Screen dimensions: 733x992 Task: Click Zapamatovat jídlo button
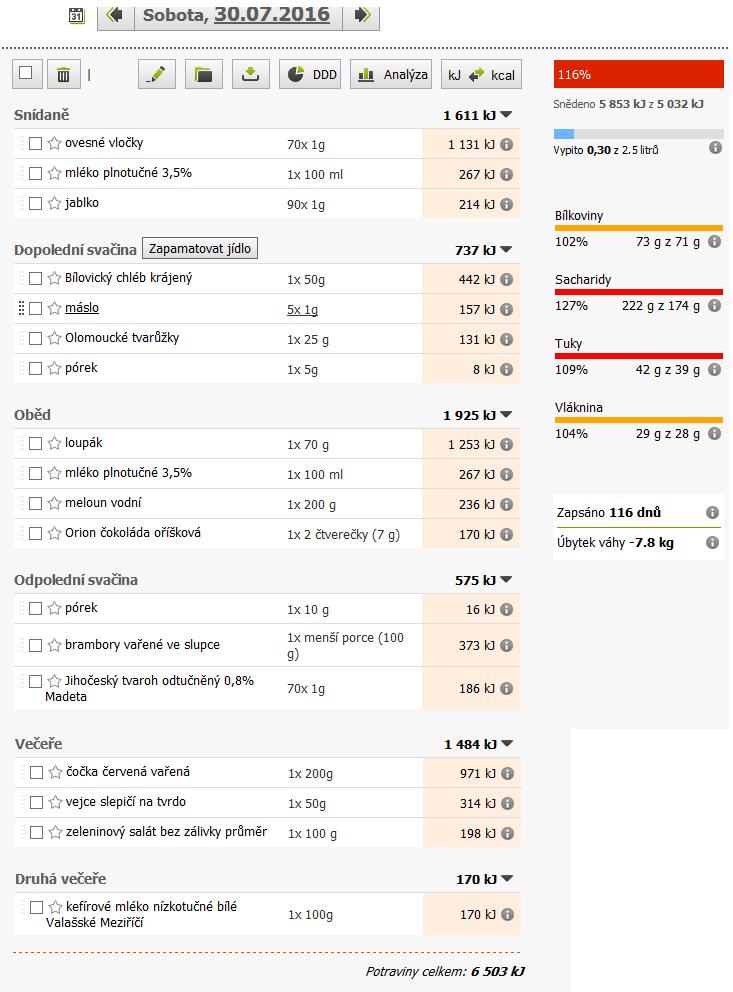point(200,248)
